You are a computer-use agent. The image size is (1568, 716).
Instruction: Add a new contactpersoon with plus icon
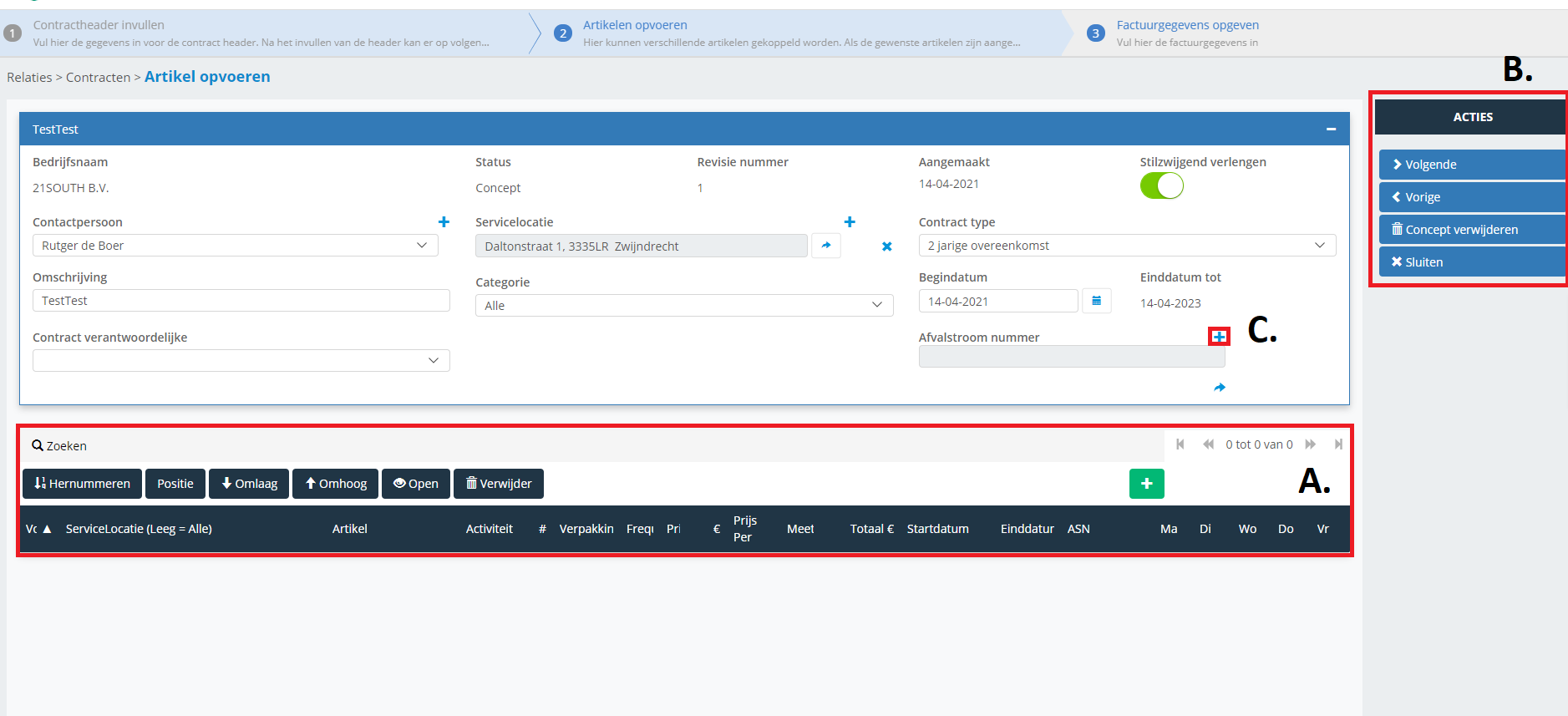(444, 222)
